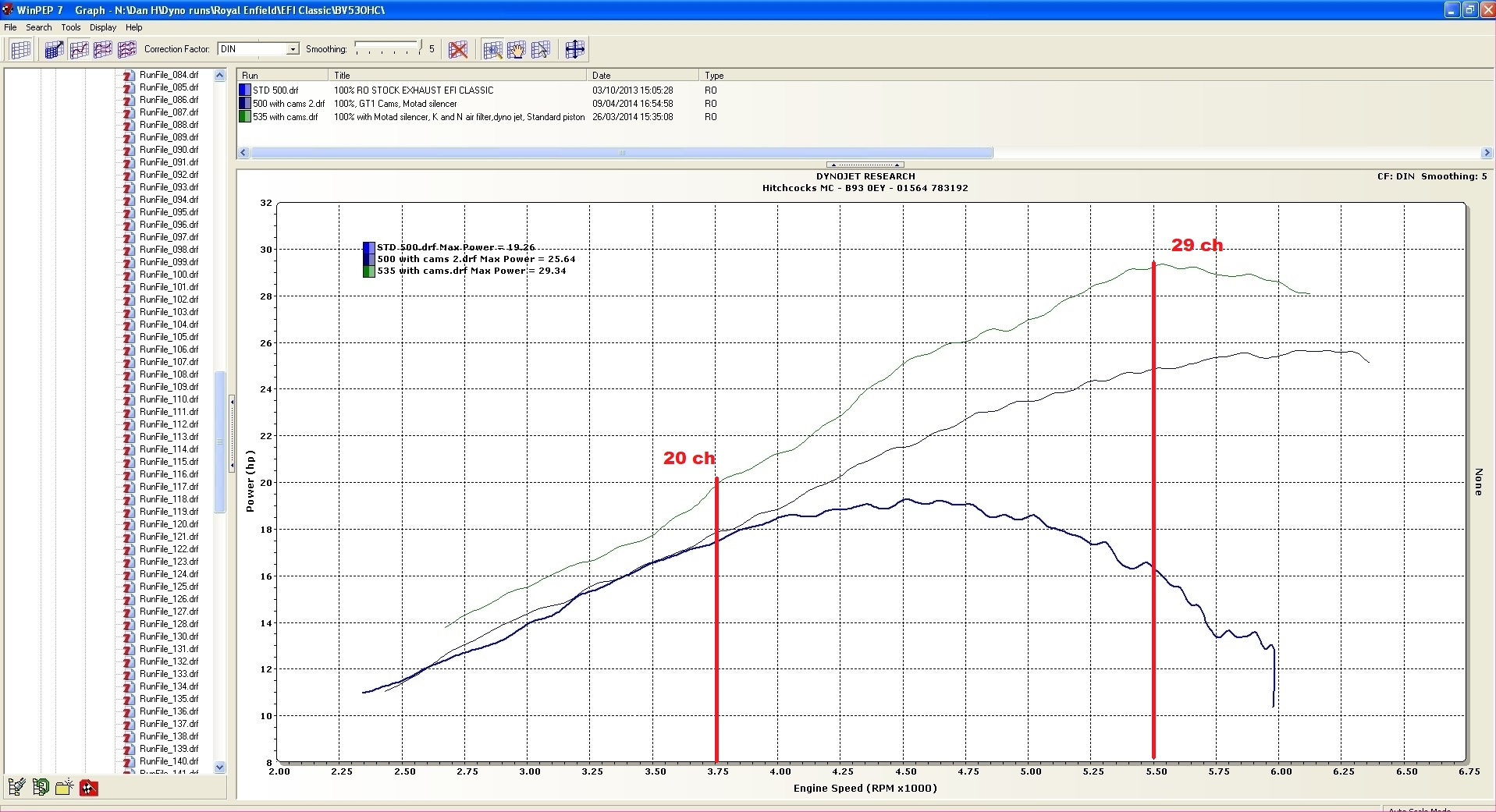The height and width of the screenshot is (812, 1496).
Task: Open the data table view icon
Action: click(x=21, y=50)
